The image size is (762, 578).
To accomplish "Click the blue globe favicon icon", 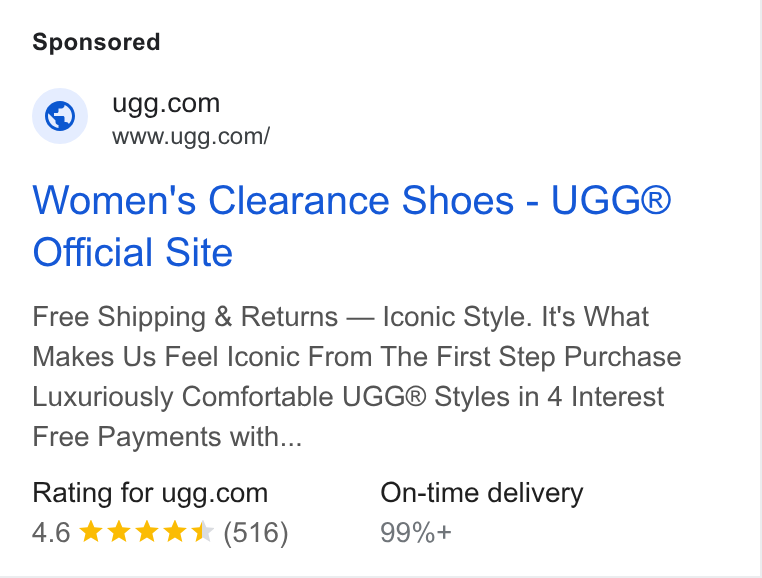I will point(60,116).
